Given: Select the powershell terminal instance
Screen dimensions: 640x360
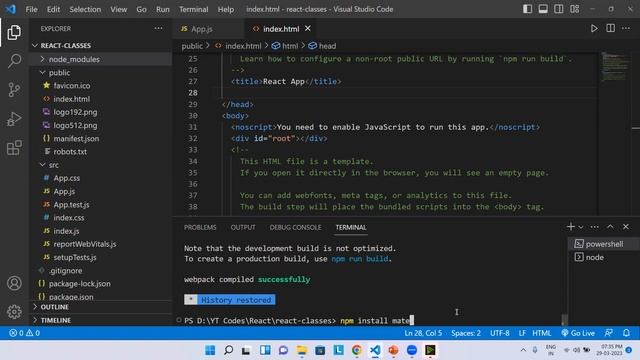Looking at the screenshot, I should (604, 244).
